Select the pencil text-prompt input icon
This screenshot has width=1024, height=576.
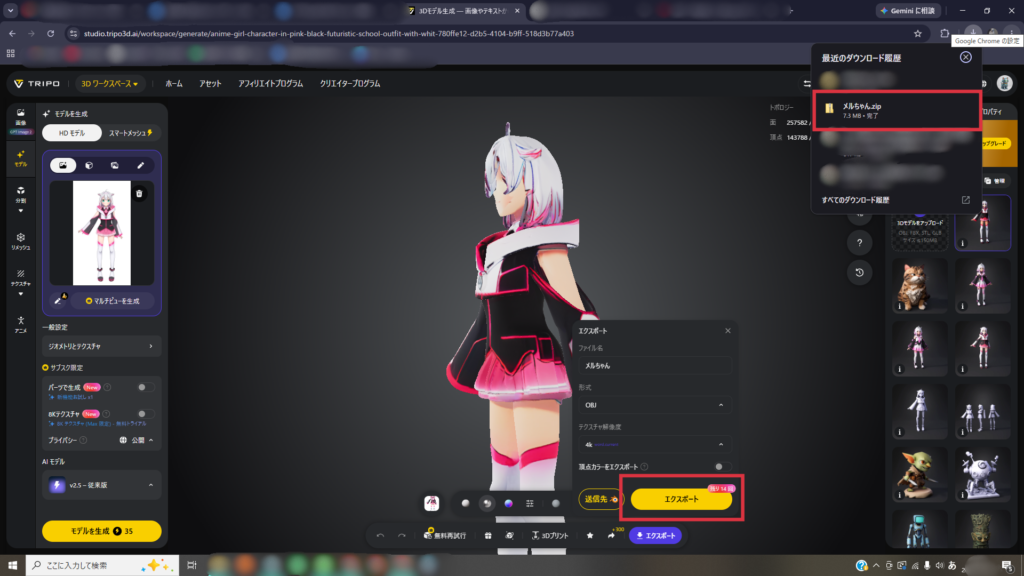point(140,165)
